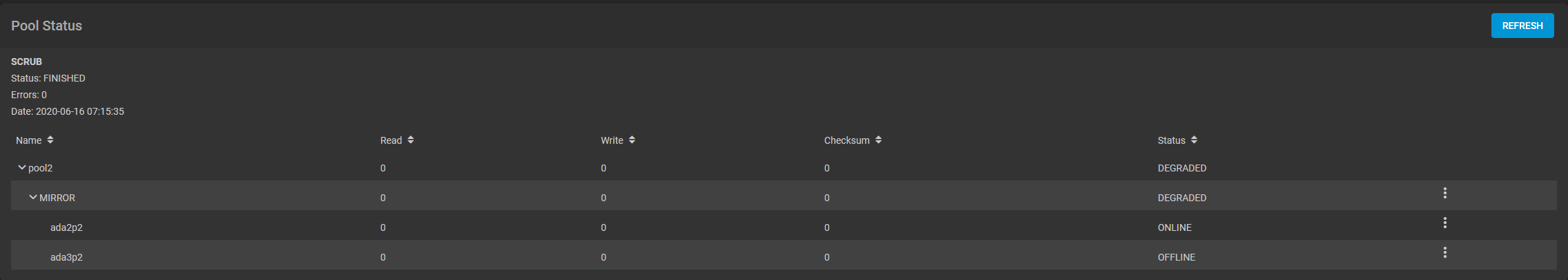Collapse the pool2 tree node
Image resolution: width=1568 pixels, height=280 pixels.
tap(22, 167)
